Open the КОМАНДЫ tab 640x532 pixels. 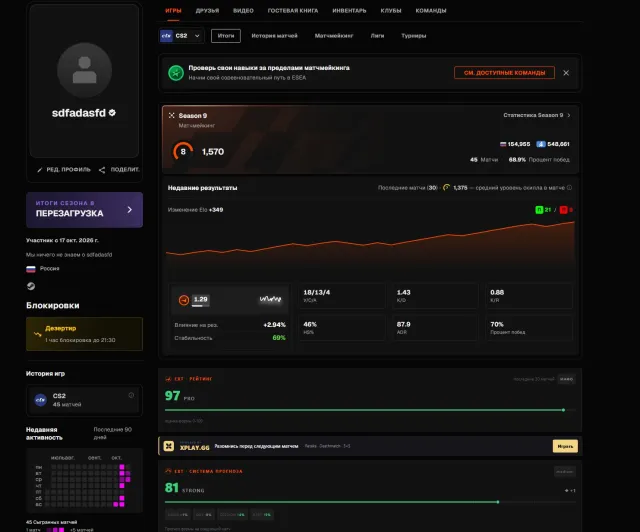coord(431,11)
